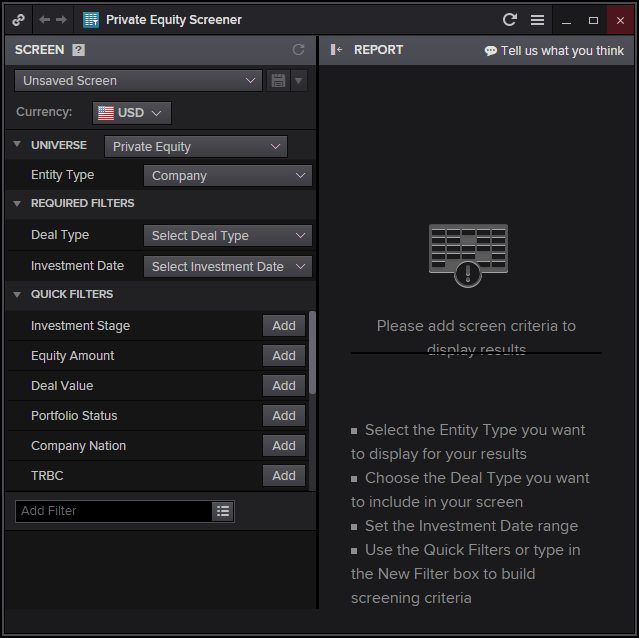This screenshot has width=639, height=638.
Task: Click the quick filters vertical scrollbar
Action: 312,352
